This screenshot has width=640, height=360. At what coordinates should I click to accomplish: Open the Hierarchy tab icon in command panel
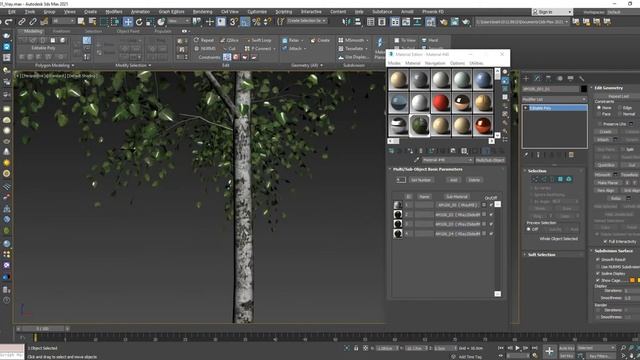click(x=549, y=78)
